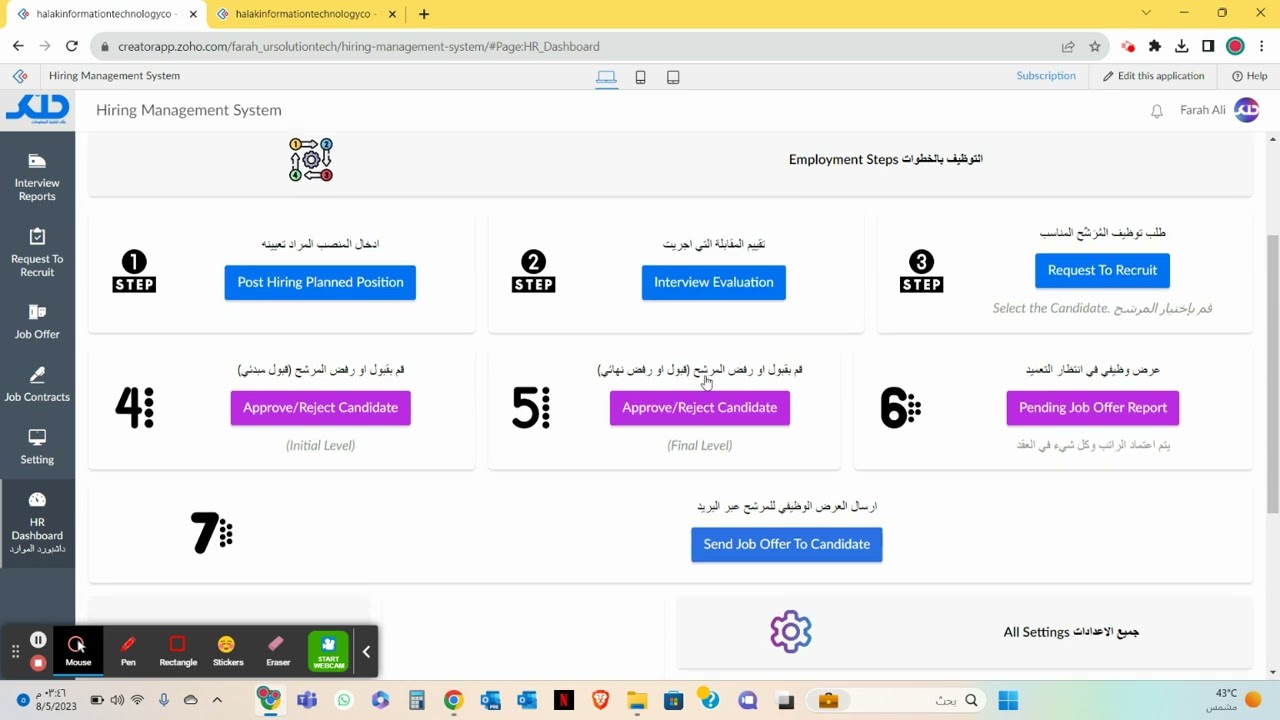The image size is (1280, 720).
Task: Click Pending Job Offer Report button
Action: (x=1093, y=408)
